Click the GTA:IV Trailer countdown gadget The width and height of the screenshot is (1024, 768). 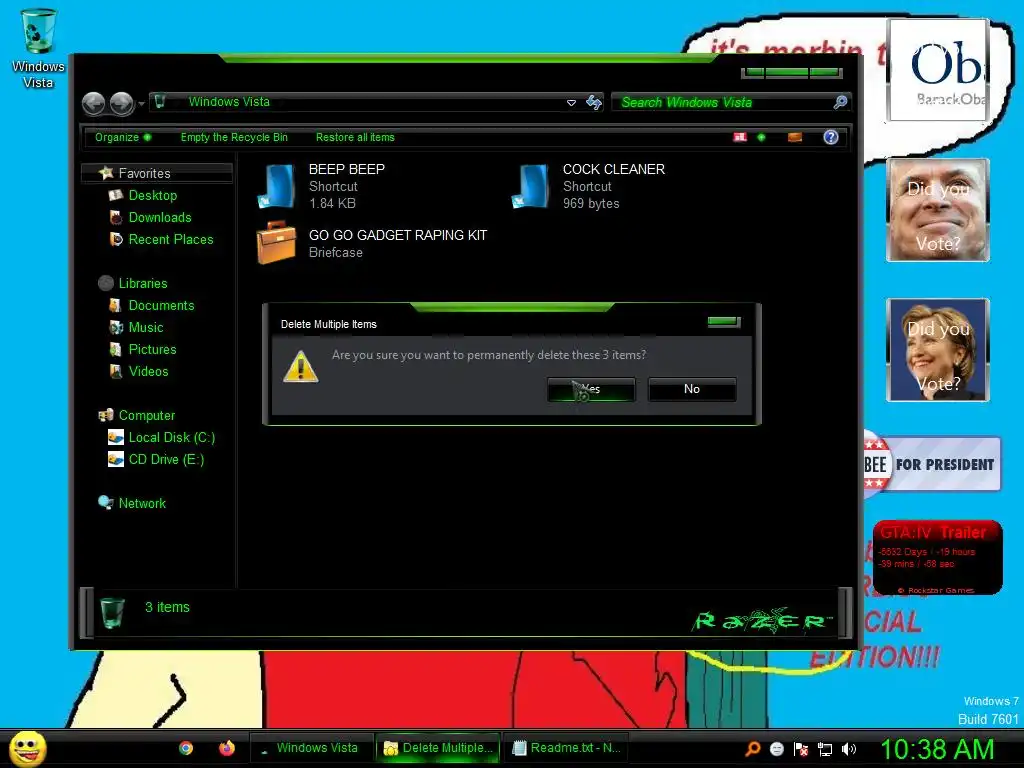pyautogui.click(x=937, y=558)
